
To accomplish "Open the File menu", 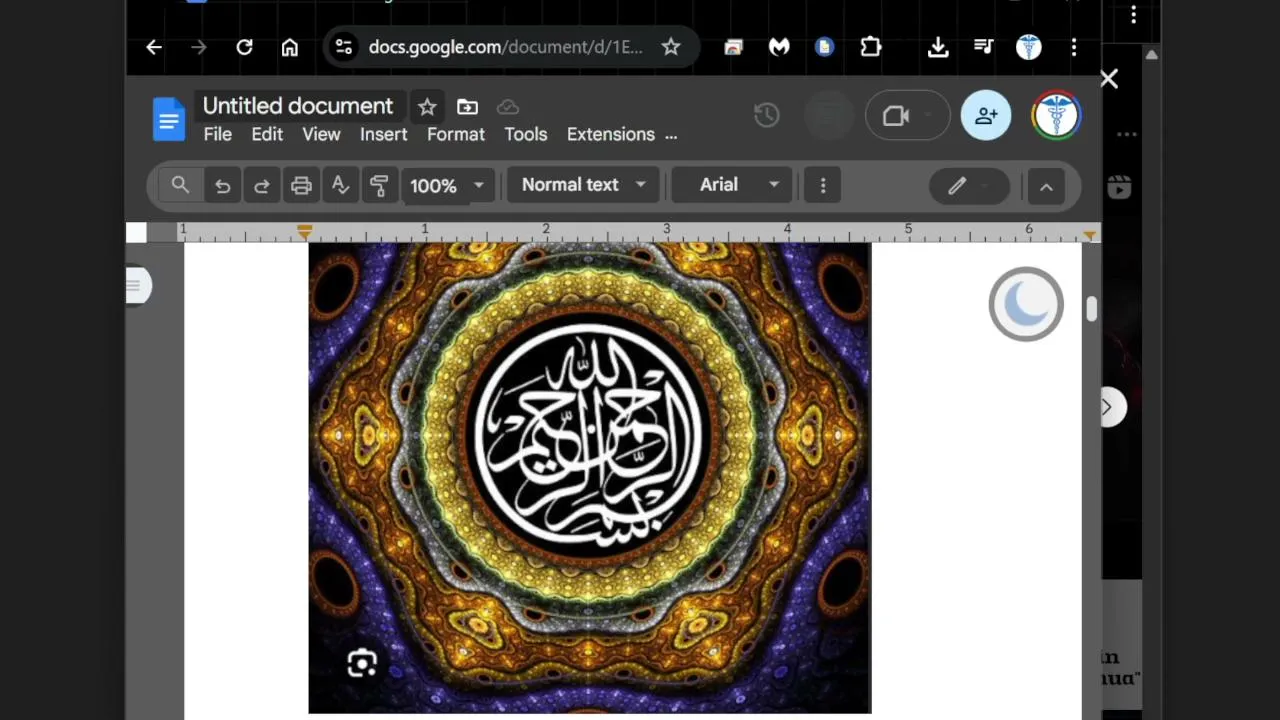I will [x=218, y=134].
